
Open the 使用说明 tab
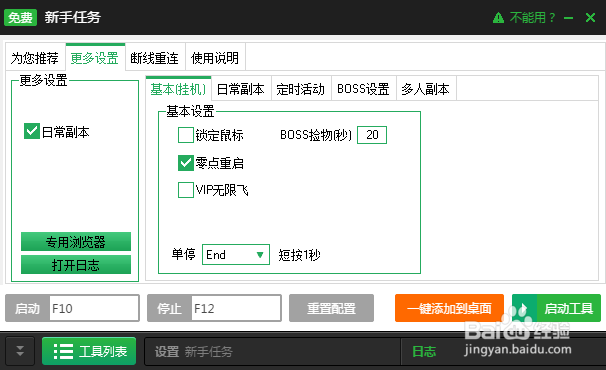(x=215, y=58)
